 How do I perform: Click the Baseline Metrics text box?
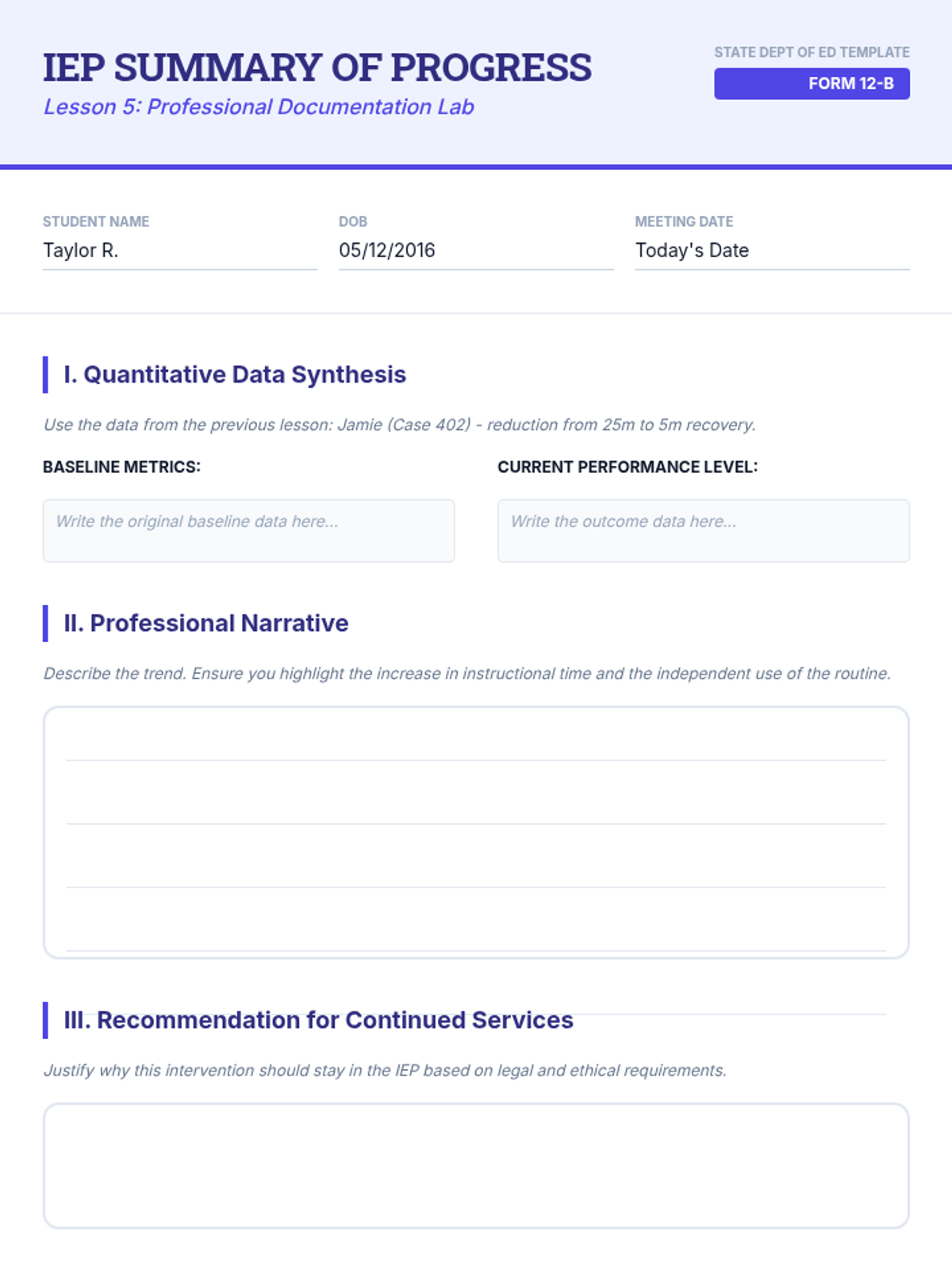[x=248, y=530]
